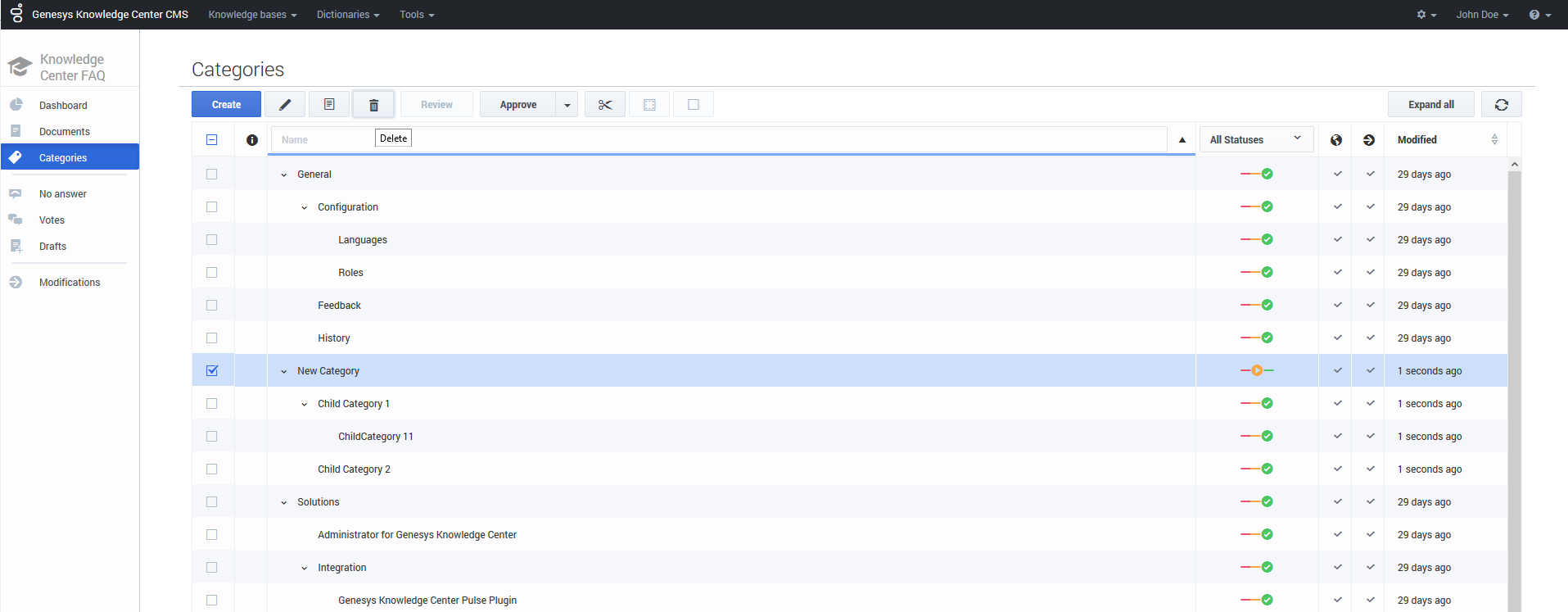Click the Expand all button
Image resolution: width=1568 pixels, height=612 pixels.
click(1430, 105)
